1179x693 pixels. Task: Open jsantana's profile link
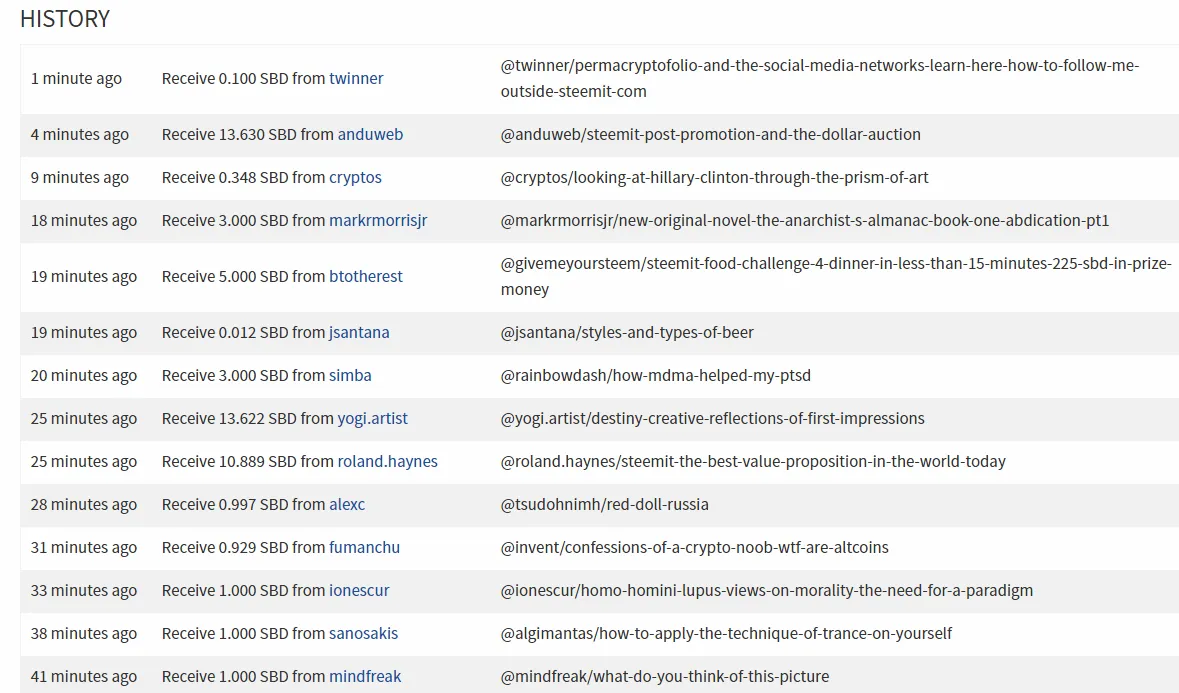(x=359, y=332)
